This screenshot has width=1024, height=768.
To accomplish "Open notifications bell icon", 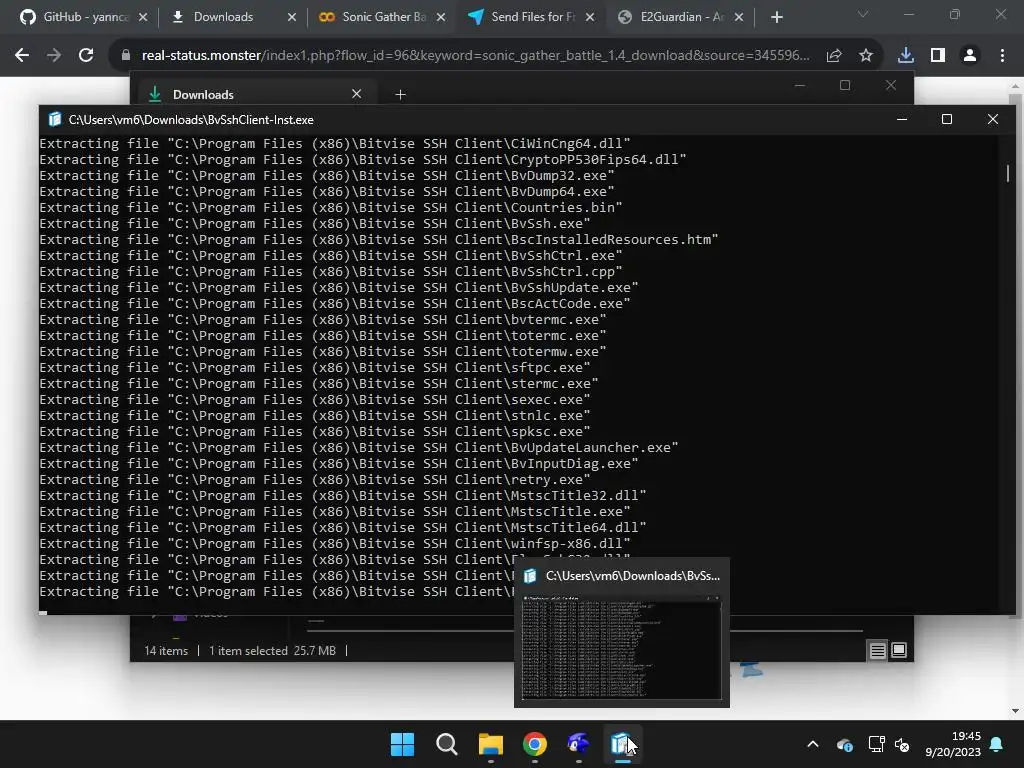I will [997, 744].
